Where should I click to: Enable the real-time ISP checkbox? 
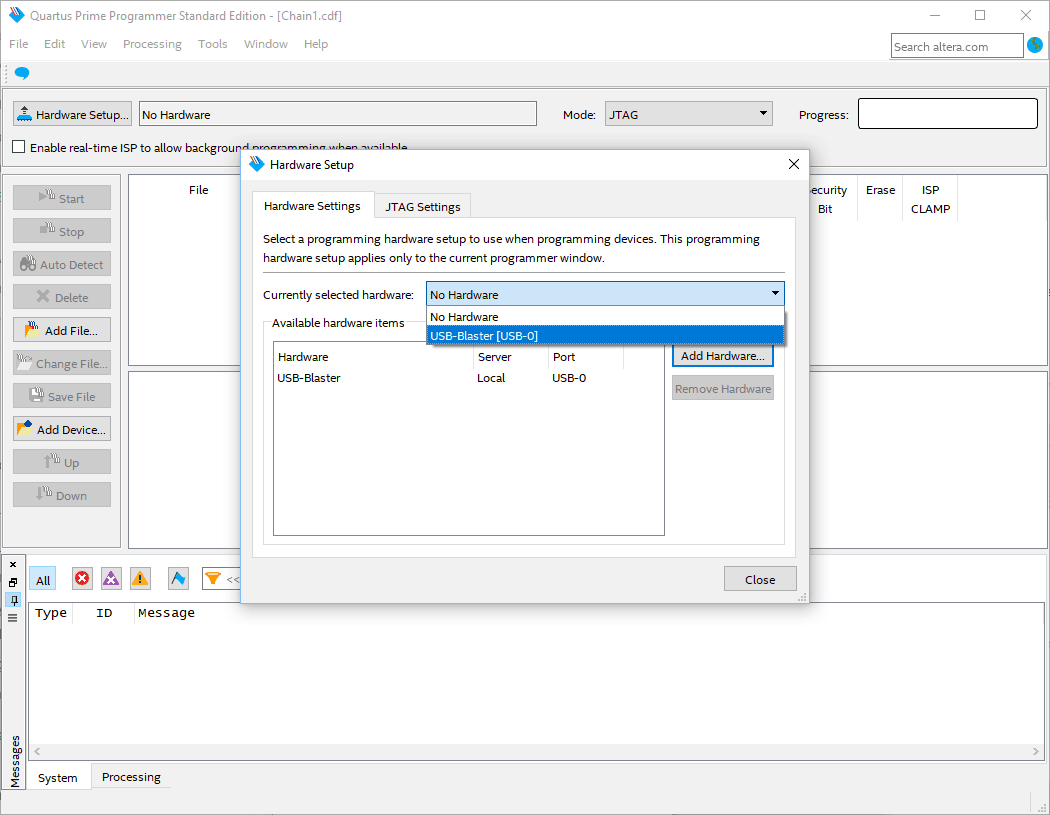coord(19,147)
